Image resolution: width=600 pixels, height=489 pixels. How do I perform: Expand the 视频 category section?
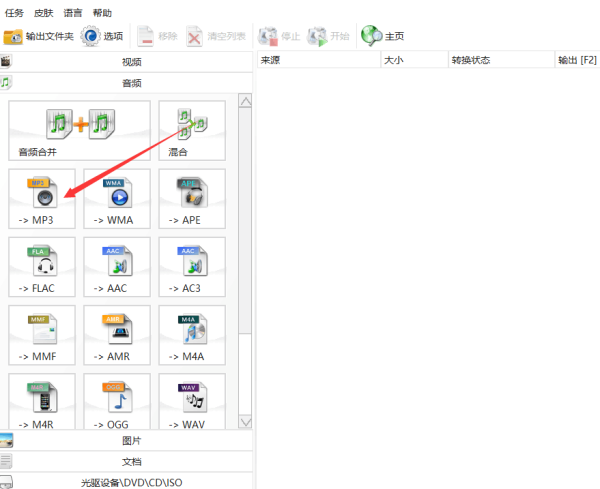pos(126,62)
